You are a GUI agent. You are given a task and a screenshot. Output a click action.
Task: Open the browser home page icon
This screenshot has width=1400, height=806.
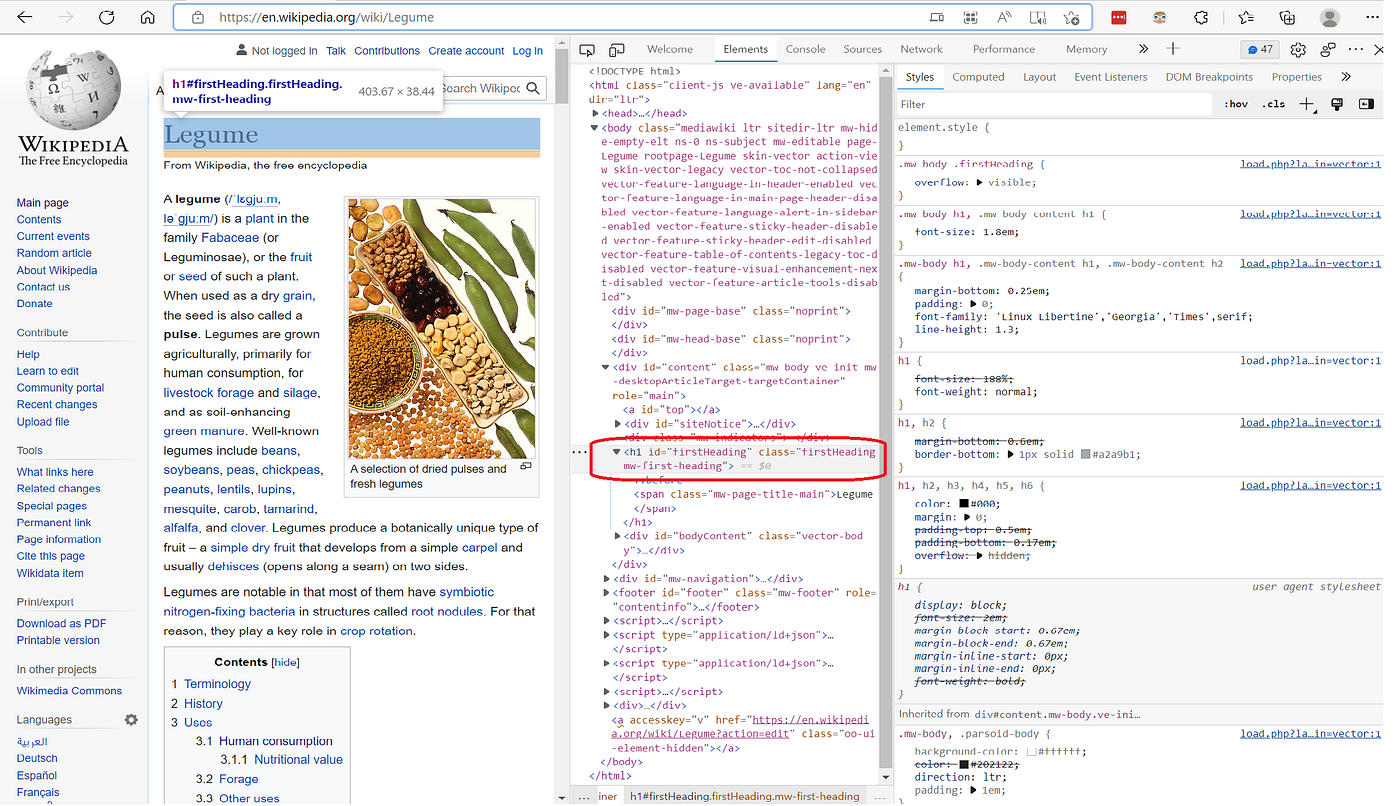click(147, 17)
